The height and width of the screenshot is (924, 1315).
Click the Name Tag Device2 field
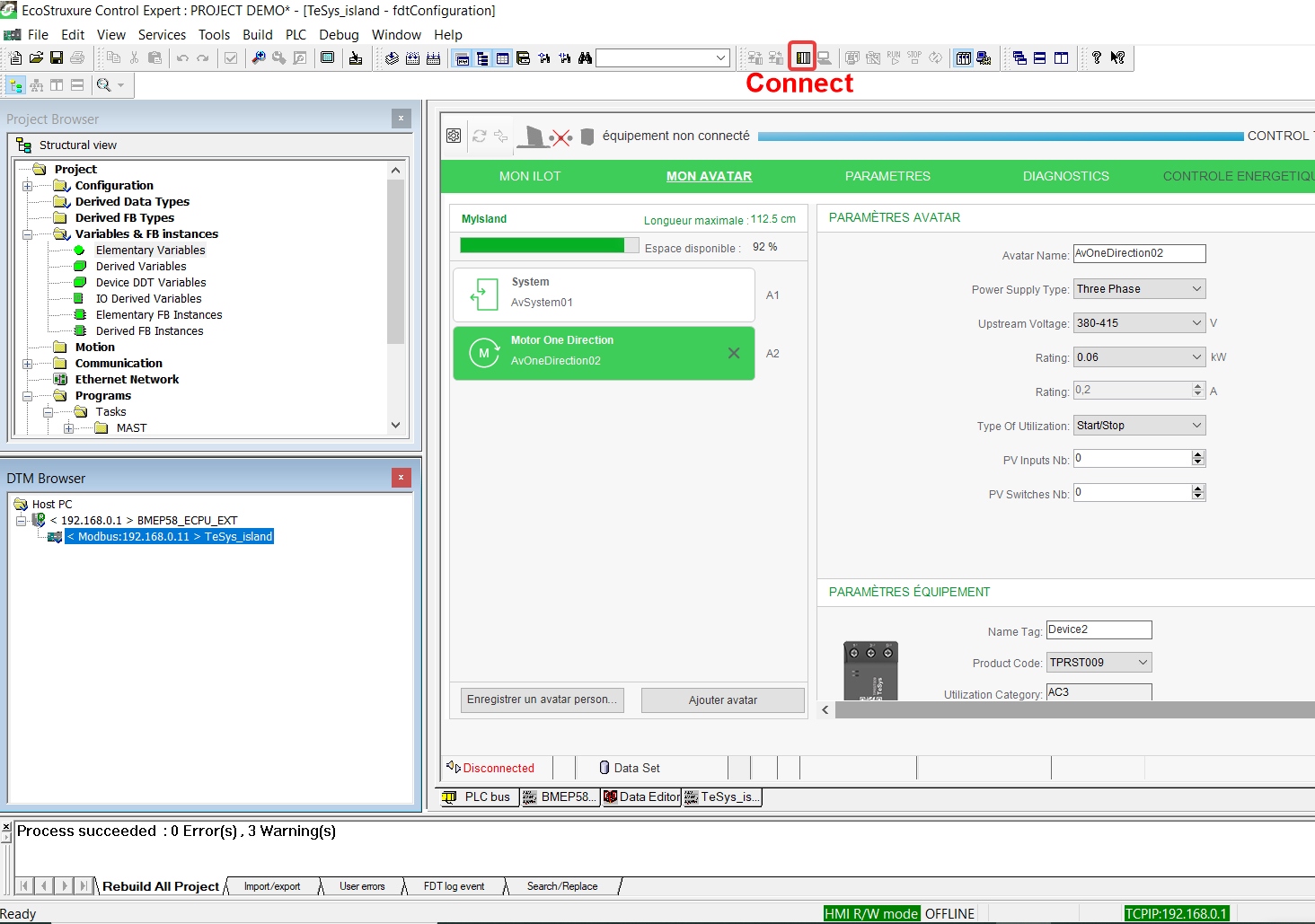point(1099,630)
